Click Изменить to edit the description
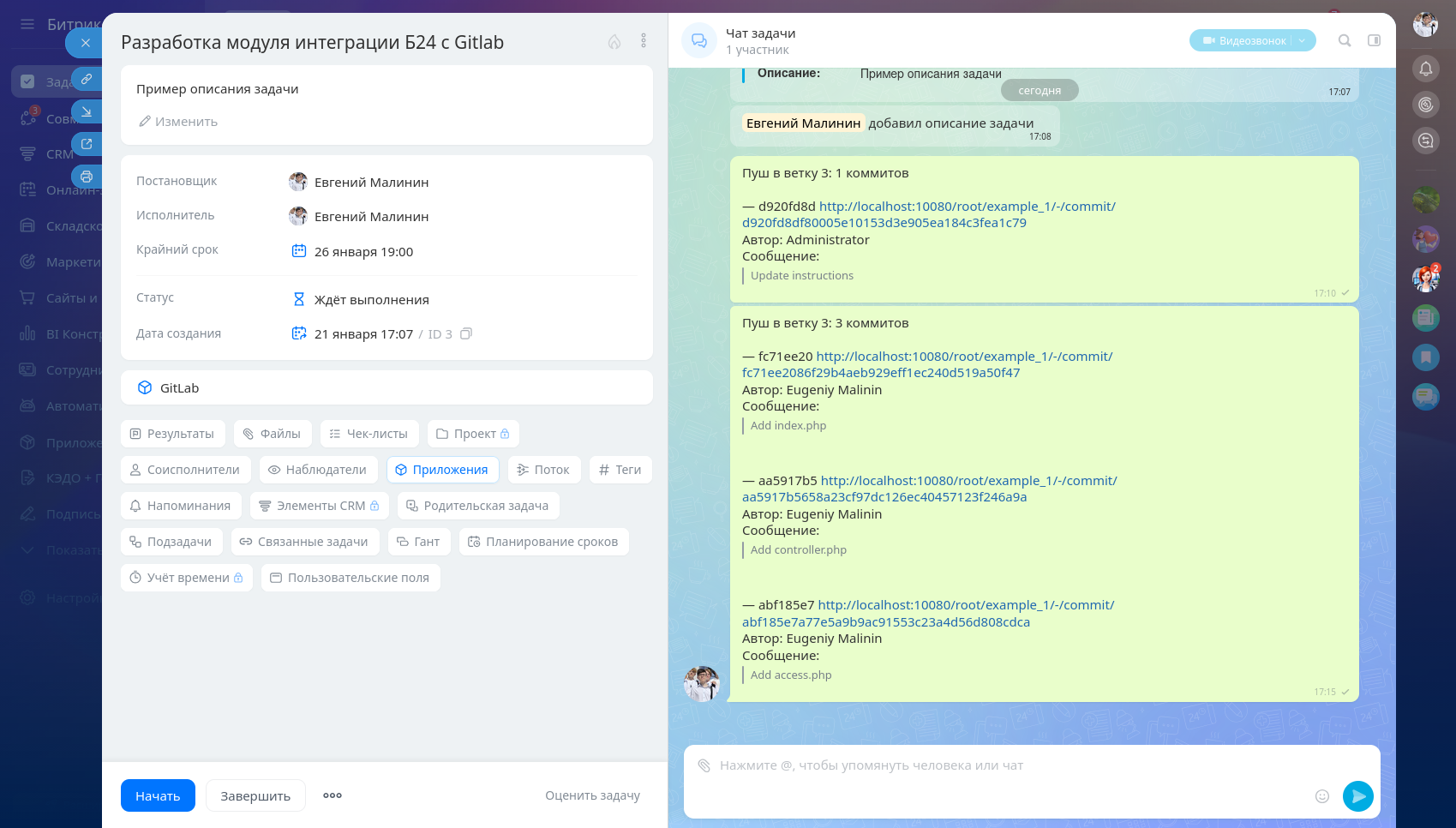Screen dimensions: 1456x828 click(x=178, y=122)
